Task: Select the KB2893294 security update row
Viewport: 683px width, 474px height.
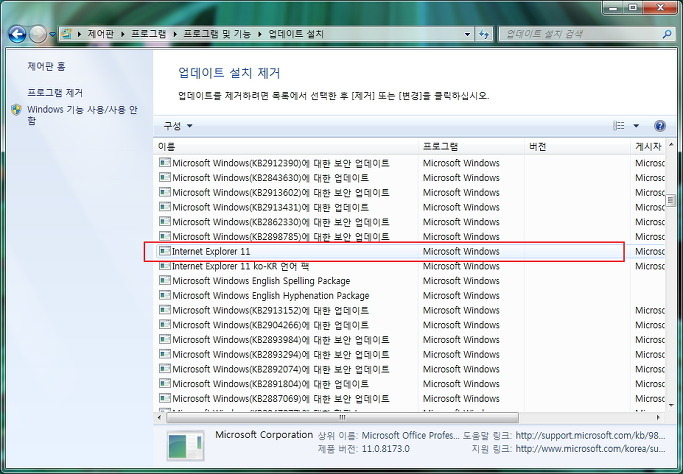Action: 409,355
